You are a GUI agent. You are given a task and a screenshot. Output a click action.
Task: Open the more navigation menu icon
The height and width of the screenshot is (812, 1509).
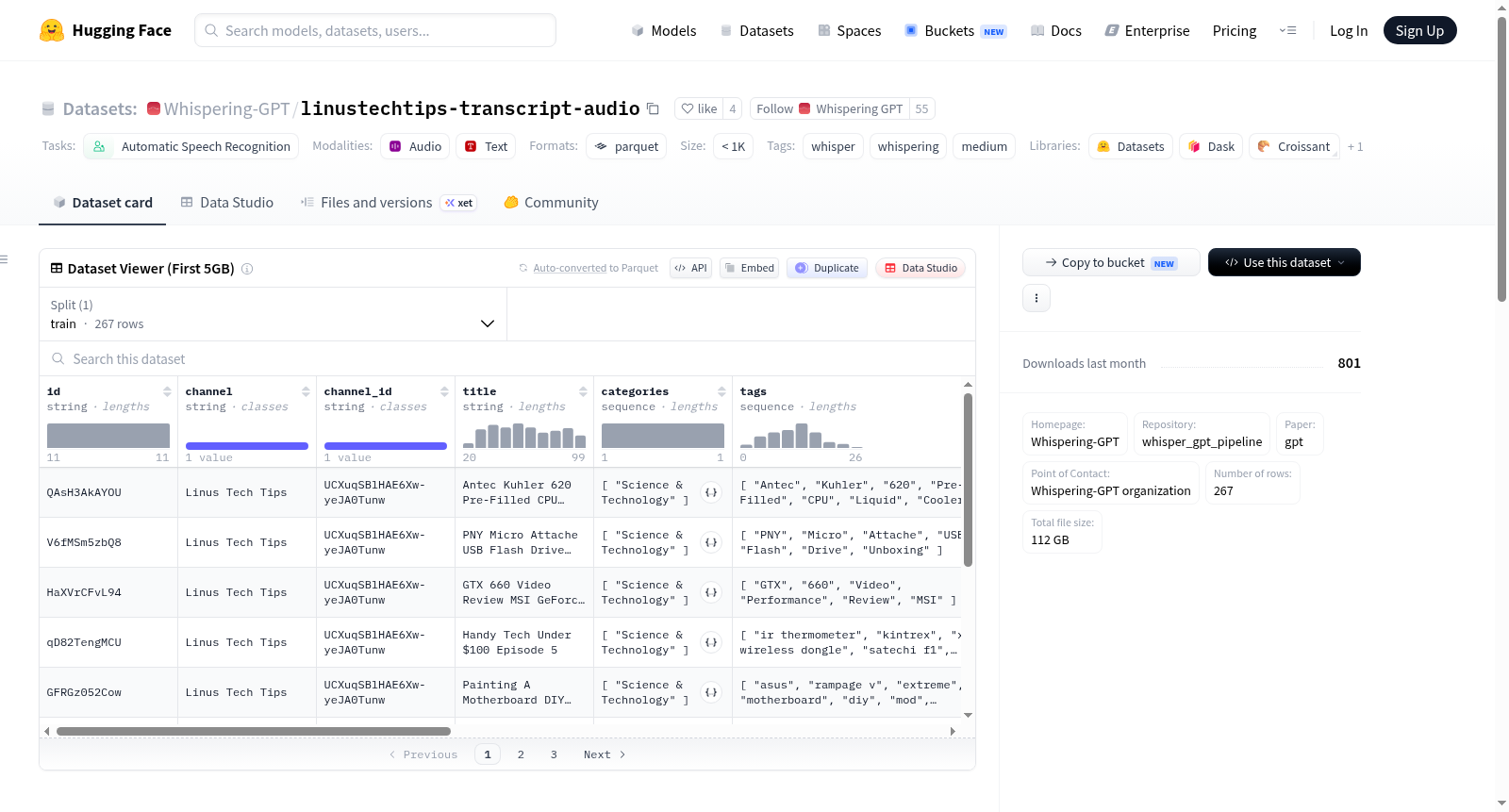point(1287,30)
